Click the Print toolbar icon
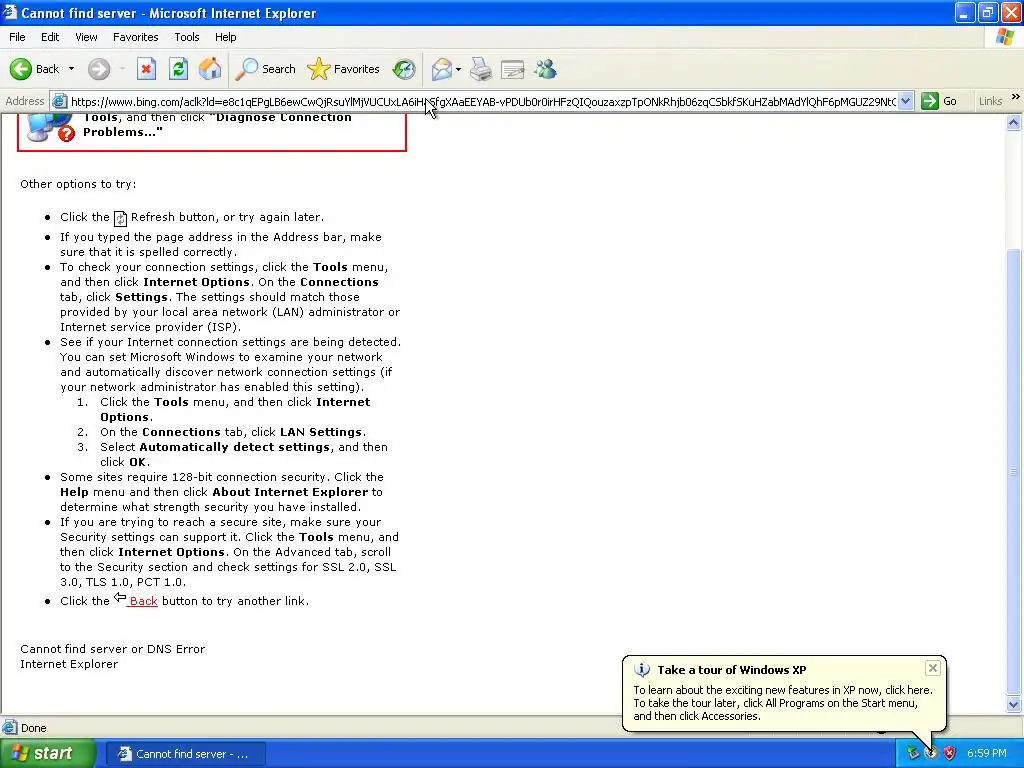1024x768 pixels. (x=481, y=69)
